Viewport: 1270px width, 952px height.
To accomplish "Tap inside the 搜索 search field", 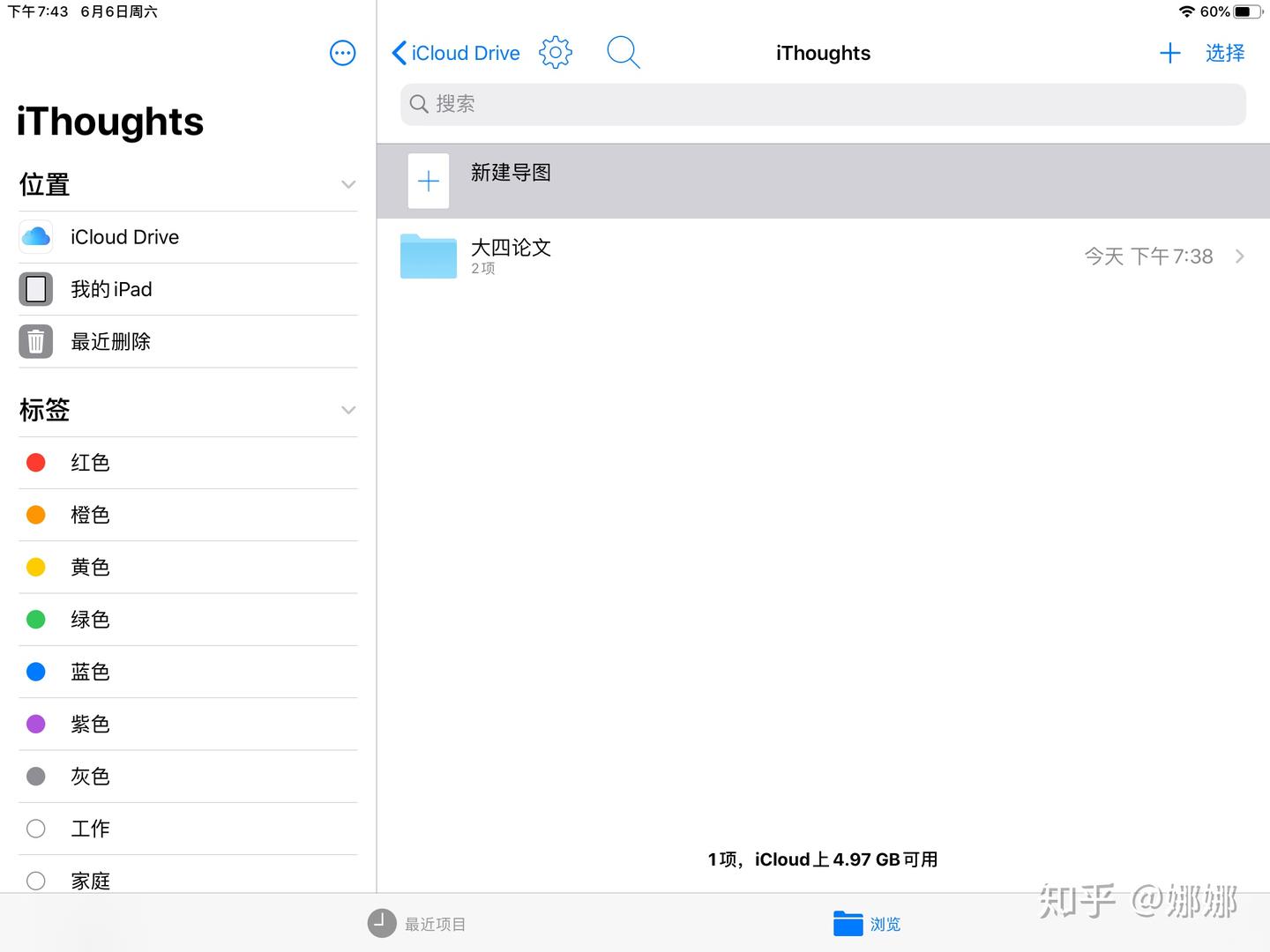I will [820, 104].
